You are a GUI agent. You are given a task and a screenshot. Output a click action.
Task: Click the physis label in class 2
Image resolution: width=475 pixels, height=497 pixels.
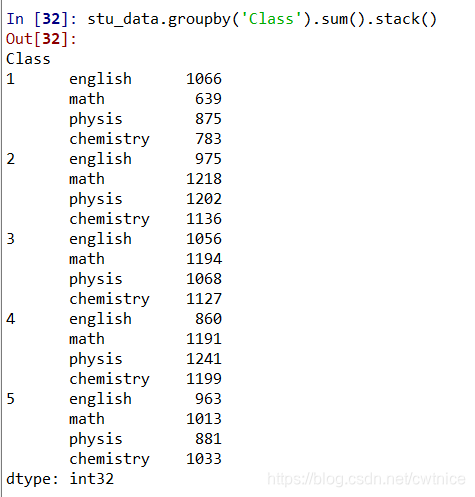click(96, 200)
